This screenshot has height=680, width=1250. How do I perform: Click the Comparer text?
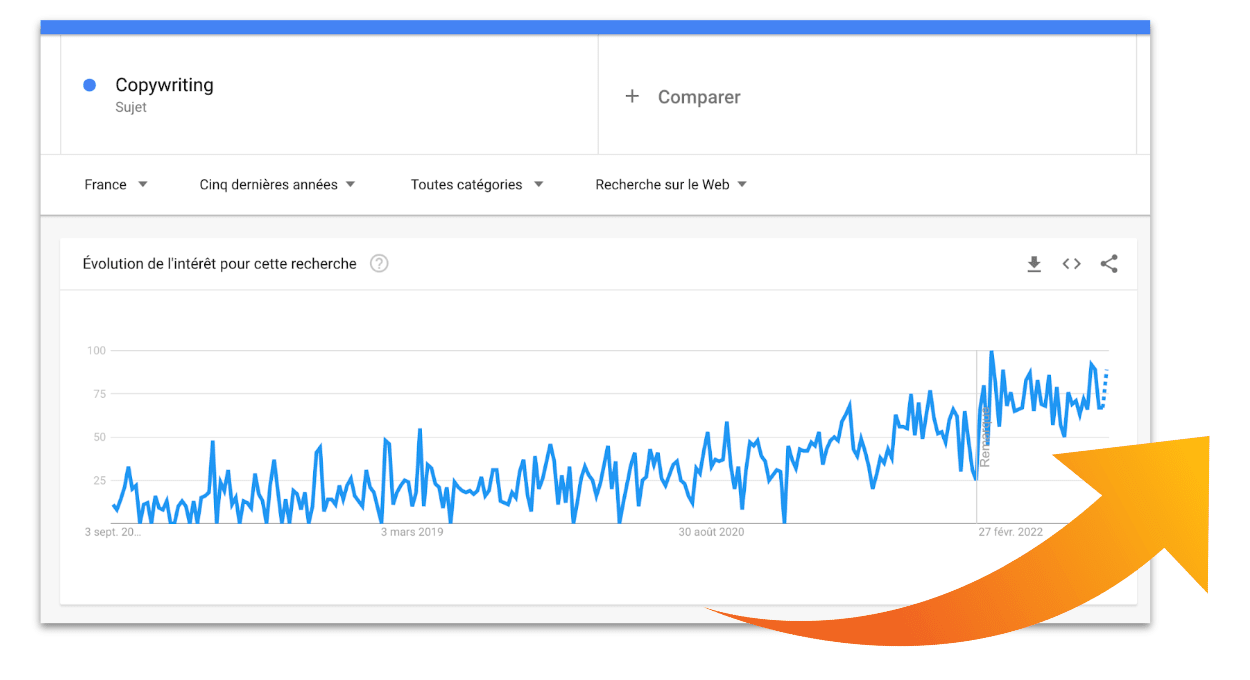click(x=699, y=98)
